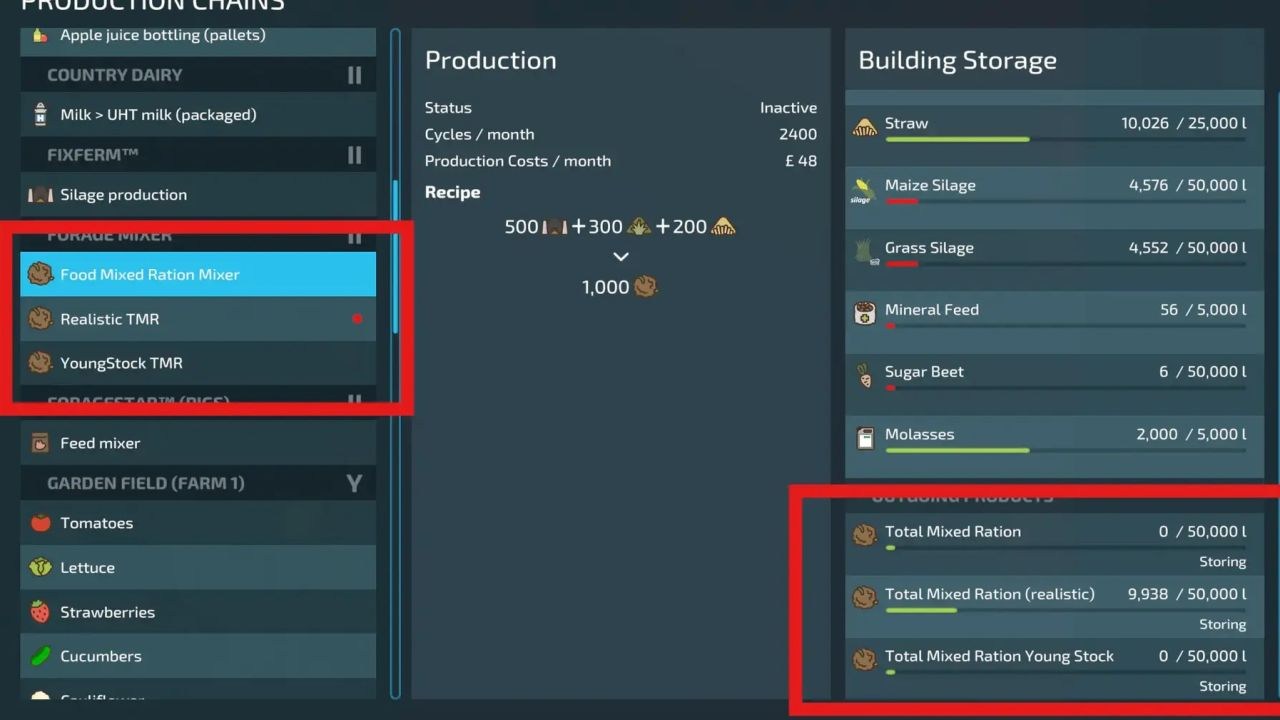Click Straw storage fill level bar
Viewport: 1280px width, 720px height.
pos(1066,139)
